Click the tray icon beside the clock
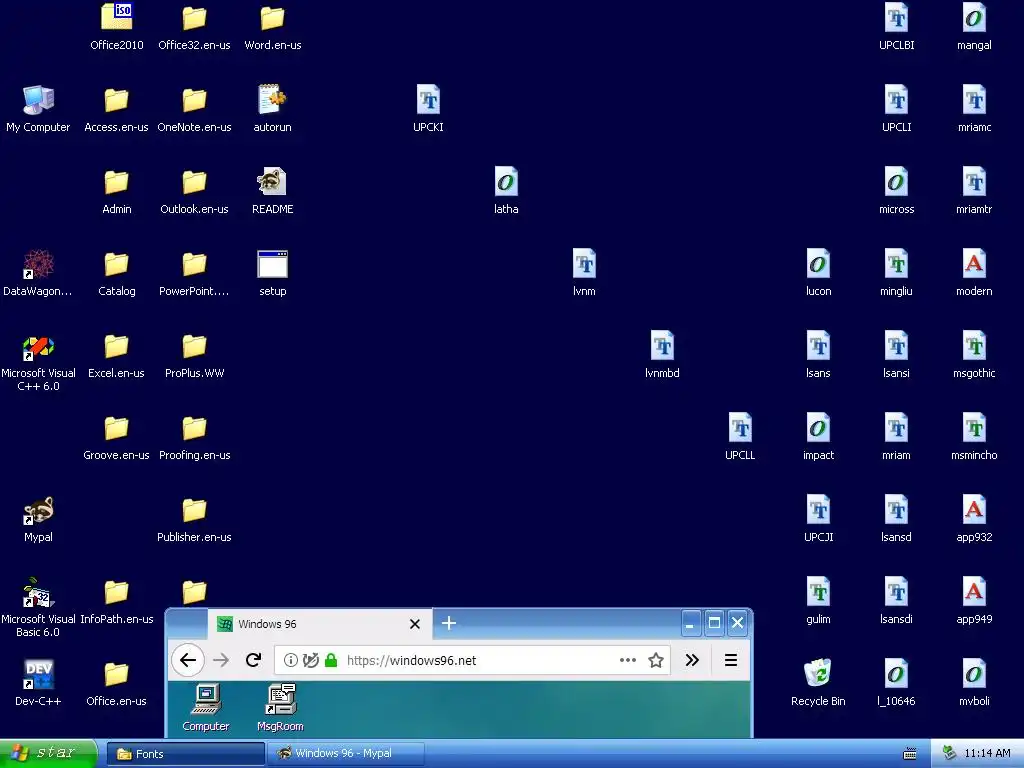This screenshot has width=1024, height=768. 950,753
